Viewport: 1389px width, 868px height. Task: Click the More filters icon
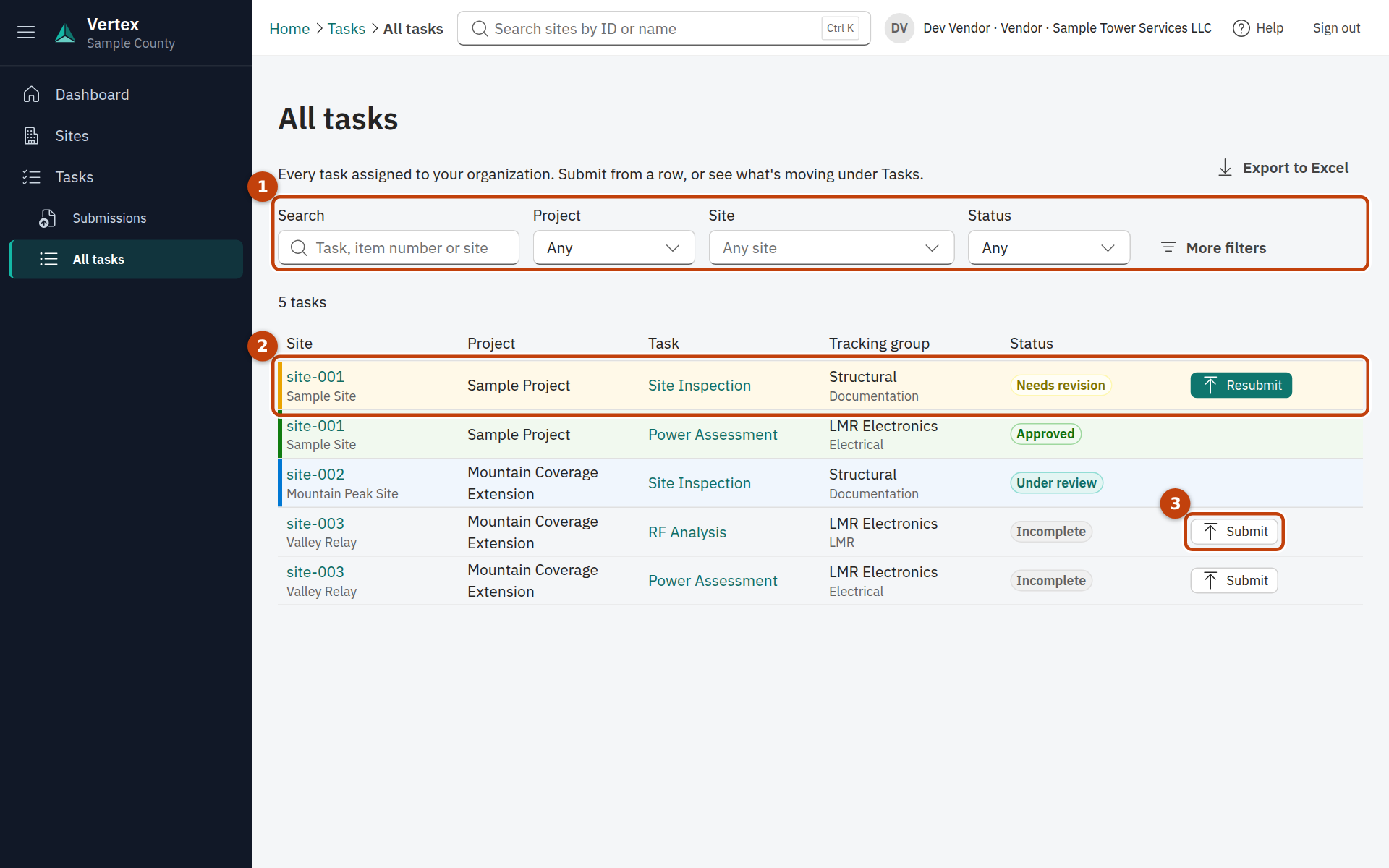coord(1168,247)
